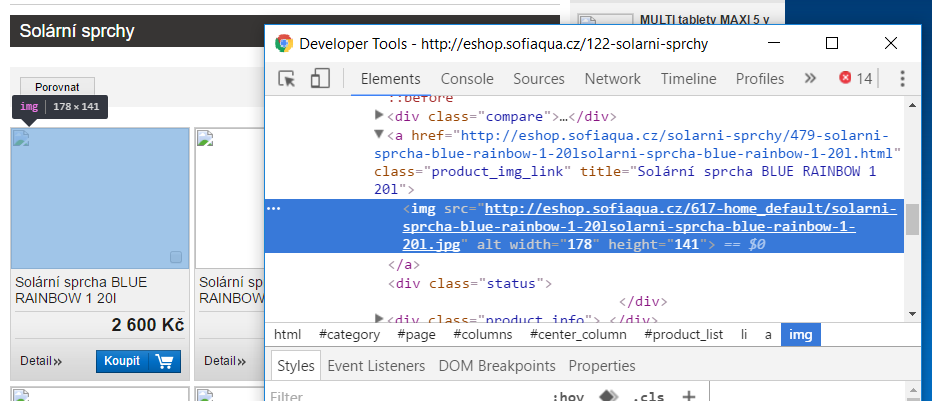This screenshot has height=401, width=932.
Task: Select #center_column in the breadcrumb bar
Action: coord(578,334)
